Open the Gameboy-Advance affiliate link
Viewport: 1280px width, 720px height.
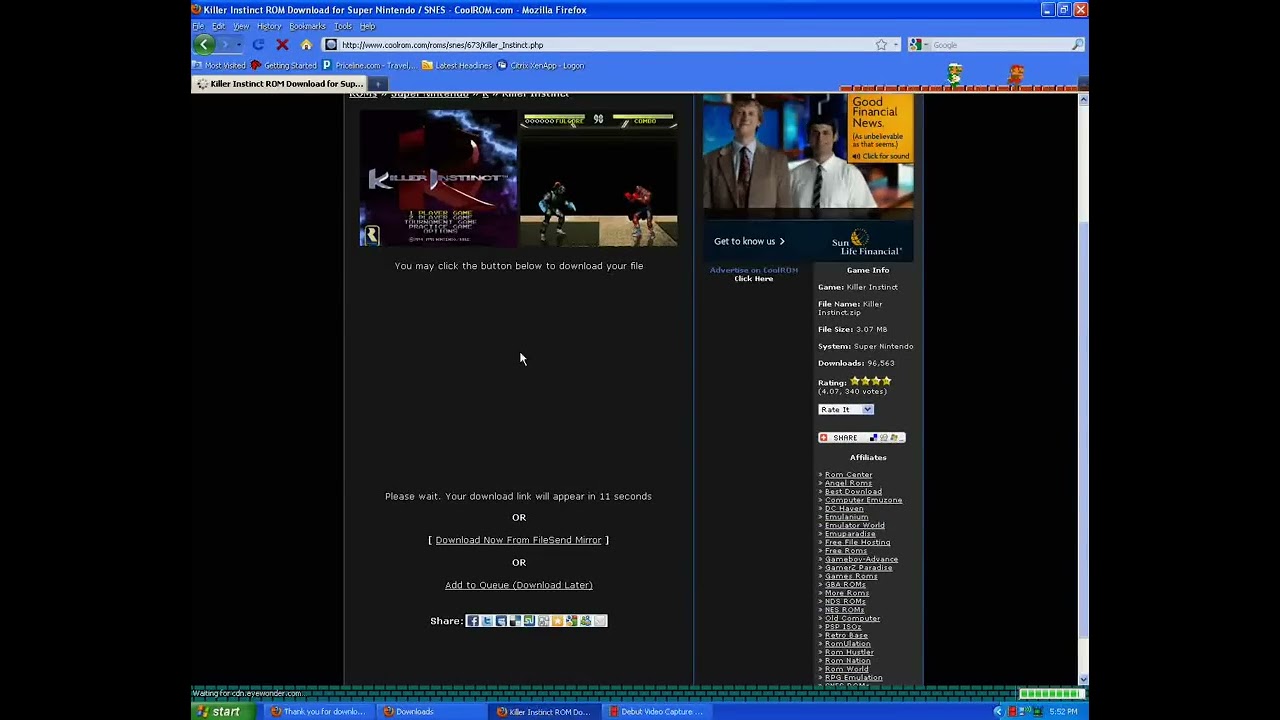point(861,559)
